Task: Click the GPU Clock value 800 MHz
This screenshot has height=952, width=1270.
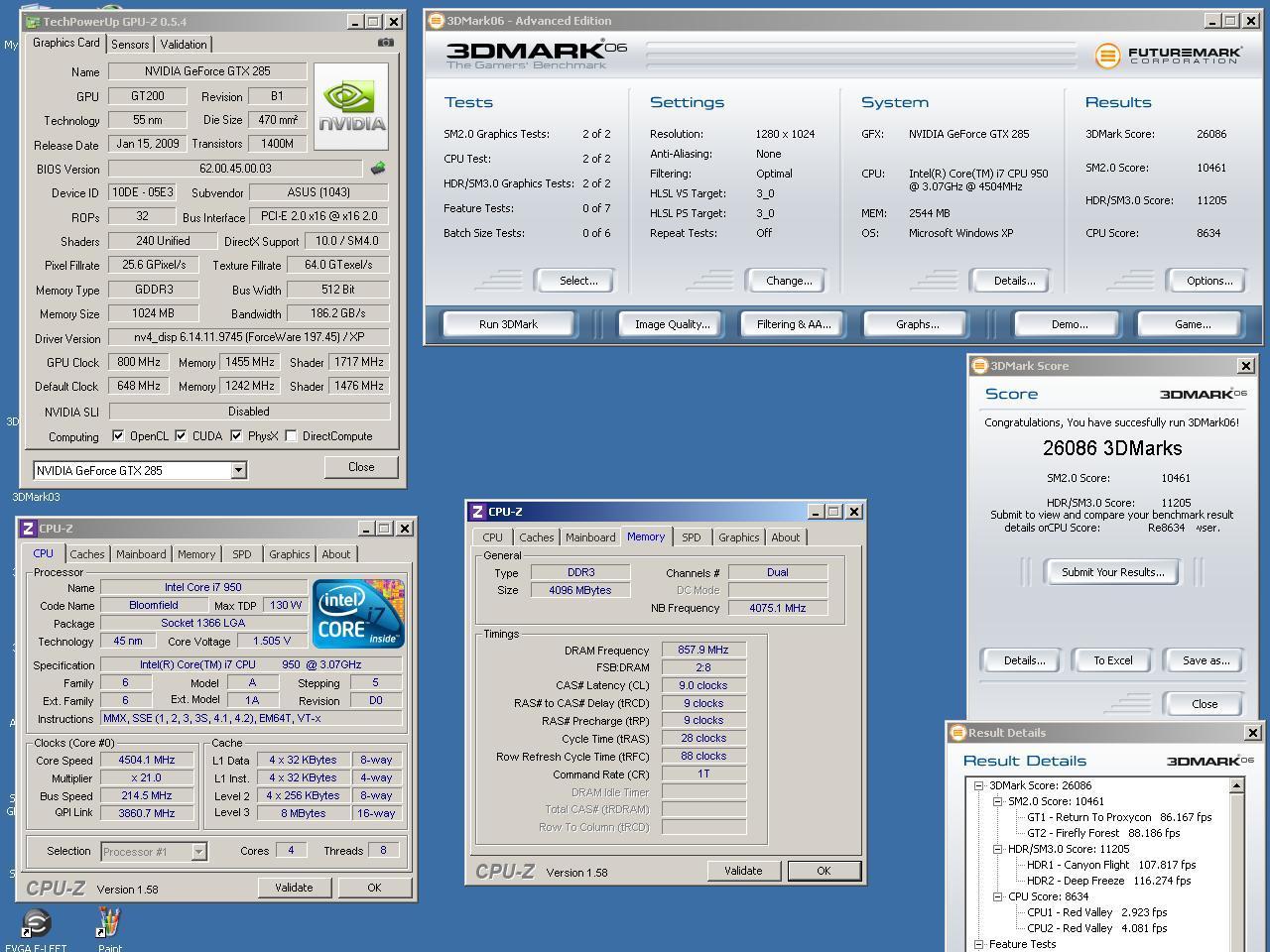Action: 139,362
